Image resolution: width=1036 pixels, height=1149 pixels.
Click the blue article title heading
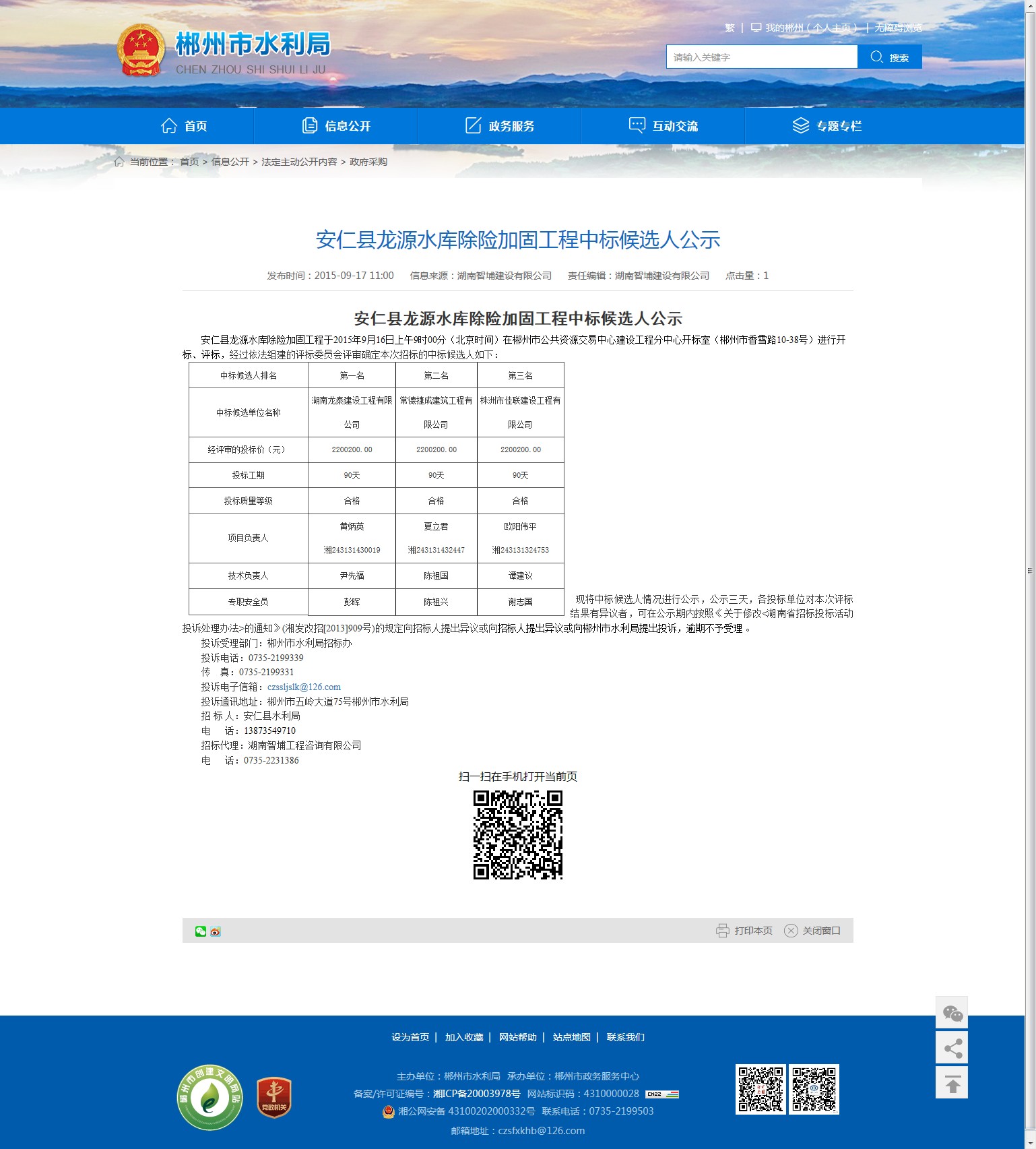pos(518,240)
